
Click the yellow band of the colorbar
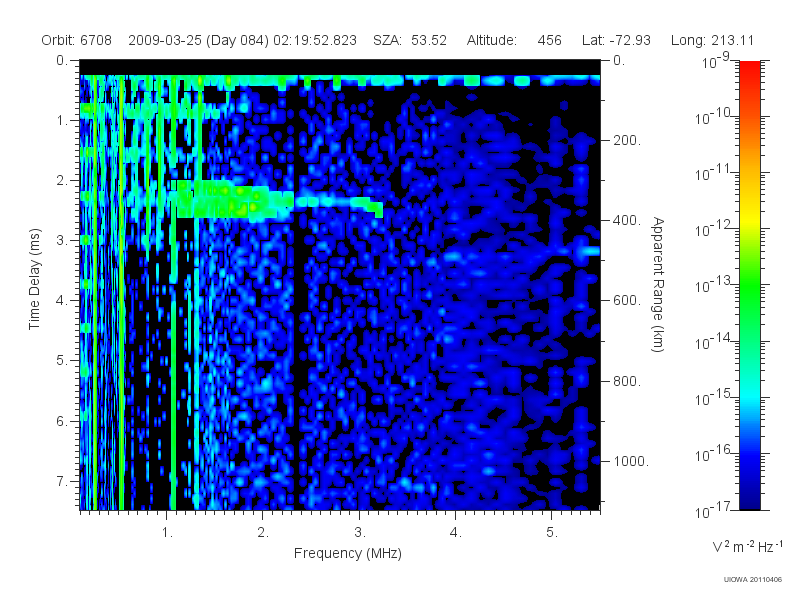pos(750,220)
